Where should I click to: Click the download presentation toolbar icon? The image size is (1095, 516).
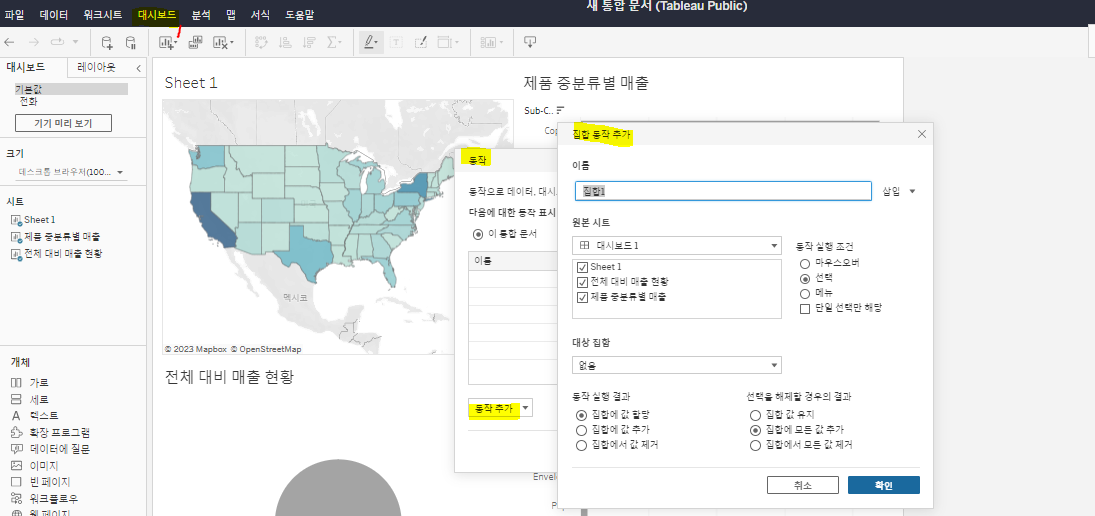pyautogui.click(x=530, y=43)
